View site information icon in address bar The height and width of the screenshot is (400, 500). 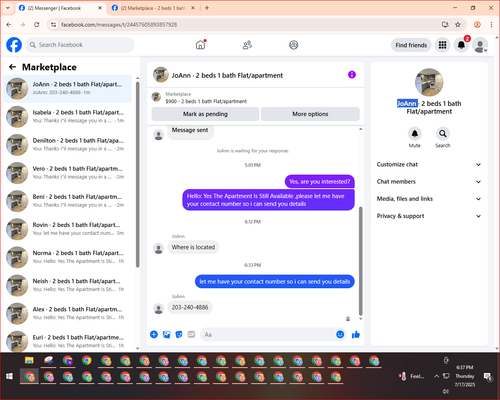[53, 24]
